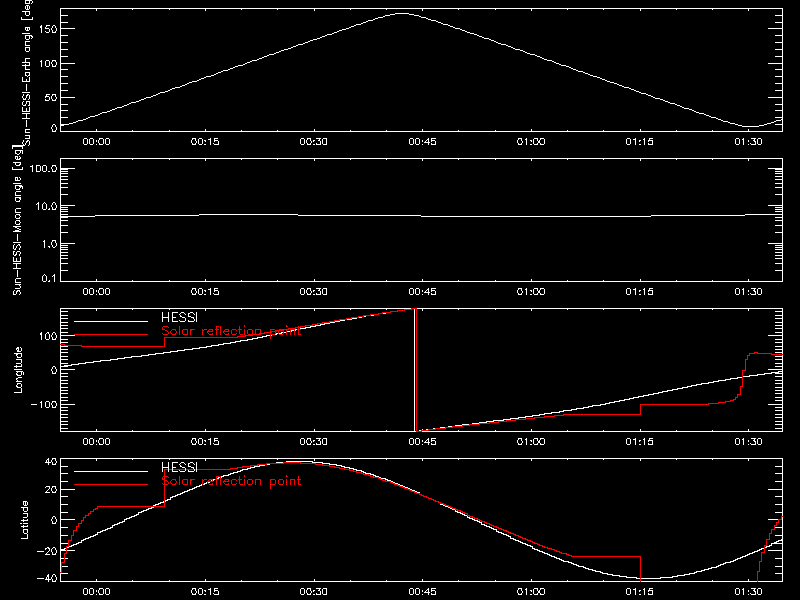The height and width of the screenshot is (600, 800).
Task: Click the 1.0 tick on Moon angle axis
Action: 49,244
